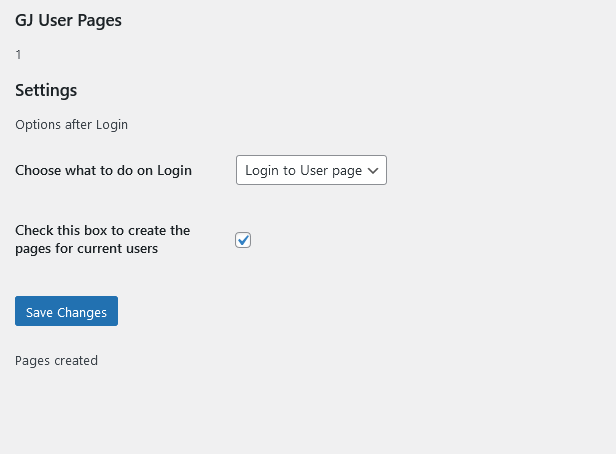Click the 'pages for current users' label line
Viewport: 616px width, 454px height.
pyautogui.click(x=86, y=249)
